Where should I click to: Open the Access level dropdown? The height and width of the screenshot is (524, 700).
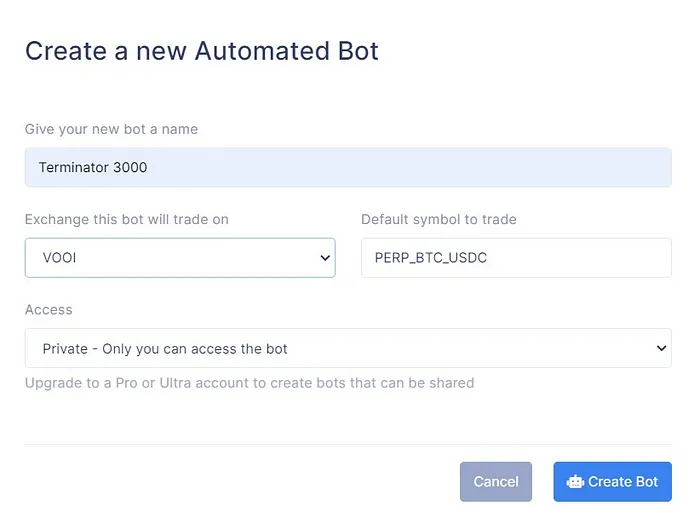pos(348,348)
